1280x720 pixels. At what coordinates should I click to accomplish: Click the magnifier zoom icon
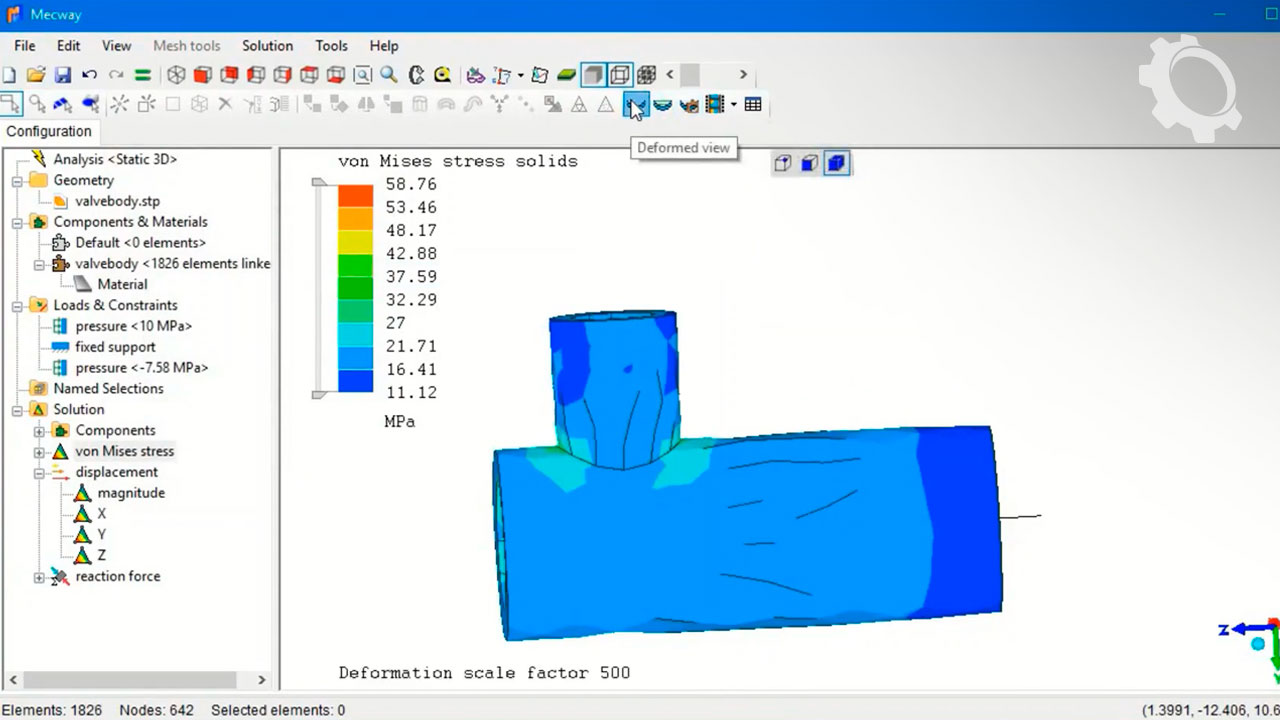pyautogui.click(x=389, y=75)
